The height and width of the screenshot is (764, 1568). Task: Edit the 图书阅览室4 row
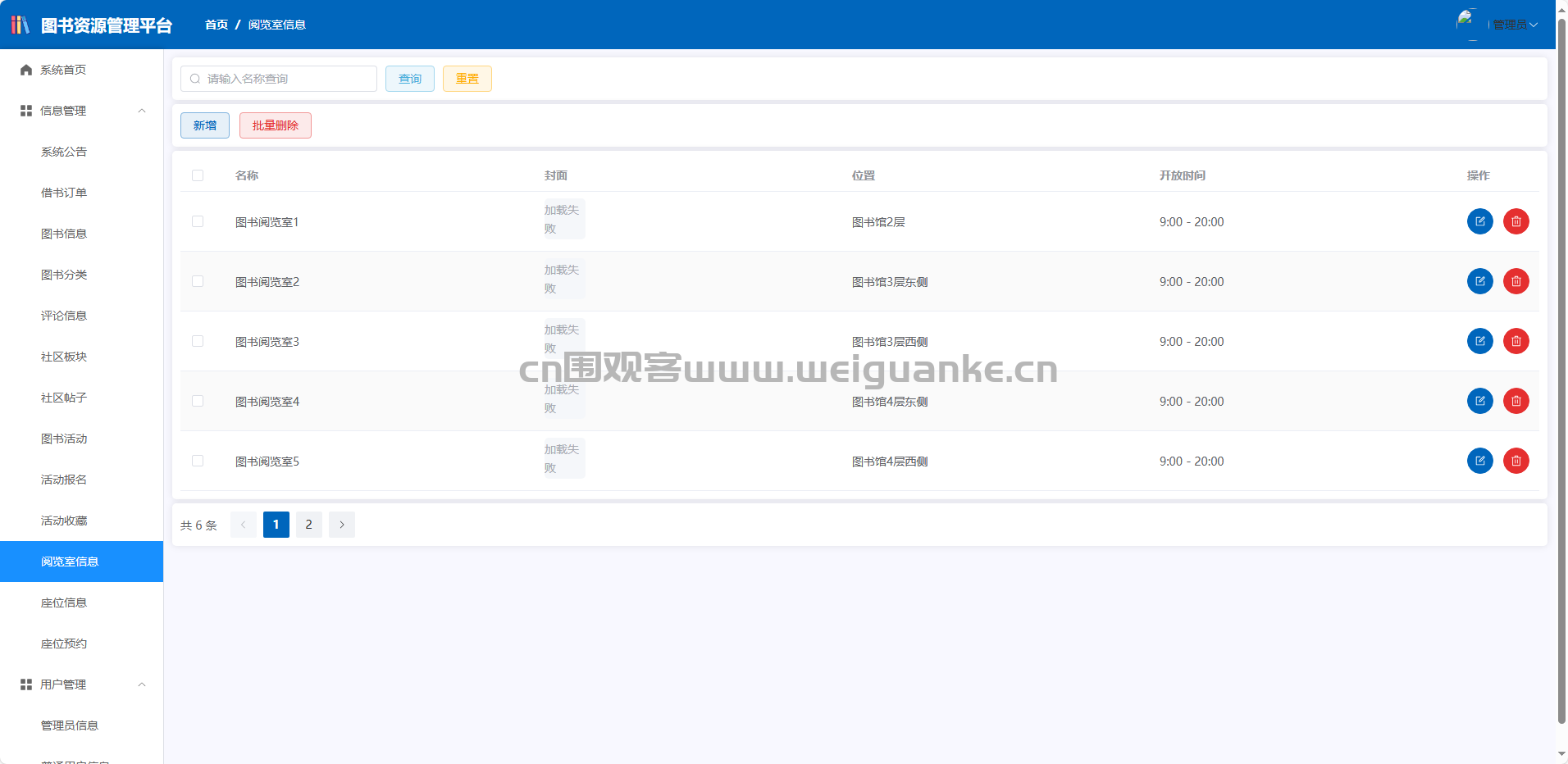click(1479, 401)
